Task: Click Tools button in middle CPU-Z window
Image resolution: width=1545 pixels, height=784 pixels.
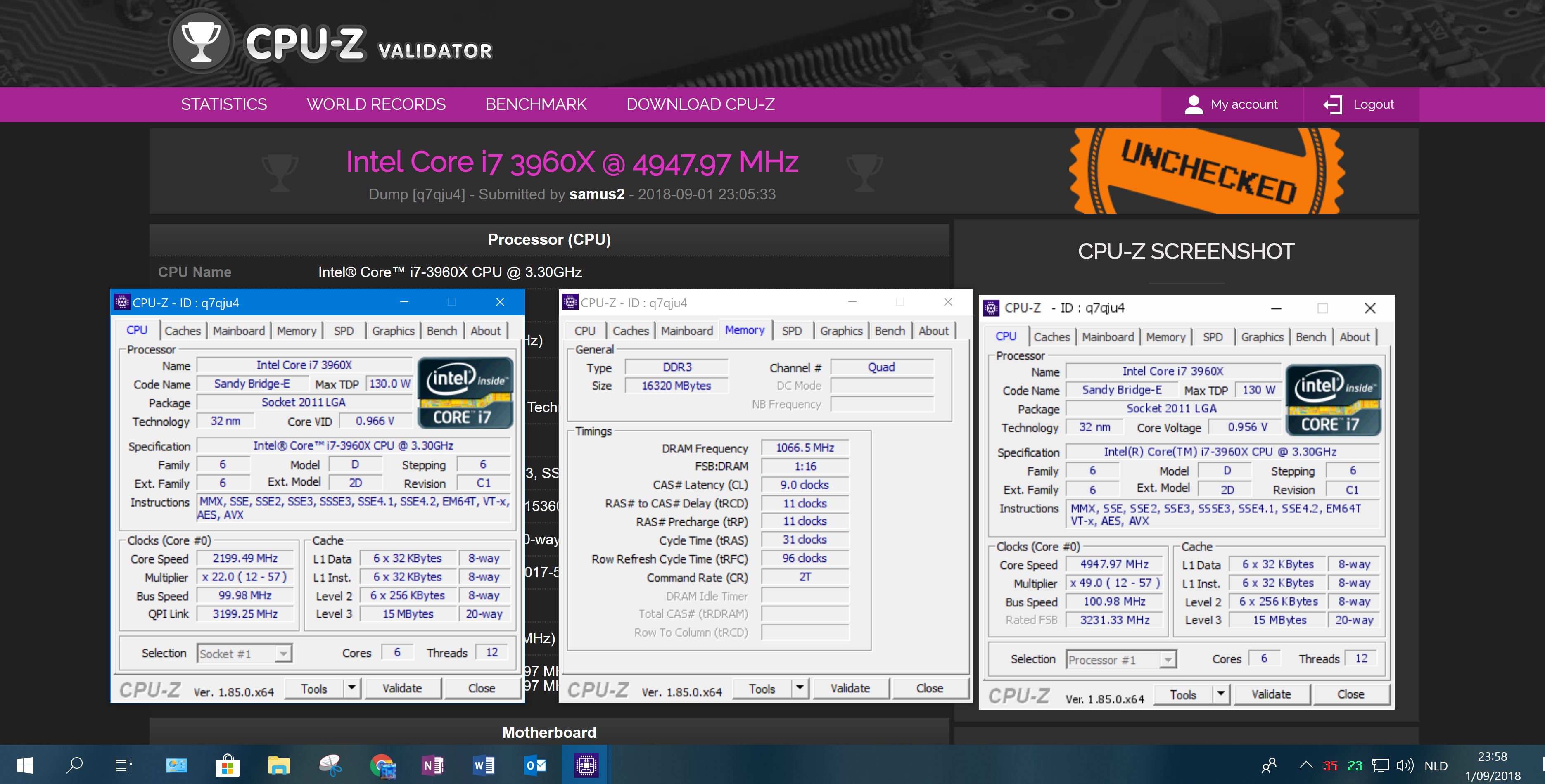Action: pyautogui.click(x=762, y=688)
